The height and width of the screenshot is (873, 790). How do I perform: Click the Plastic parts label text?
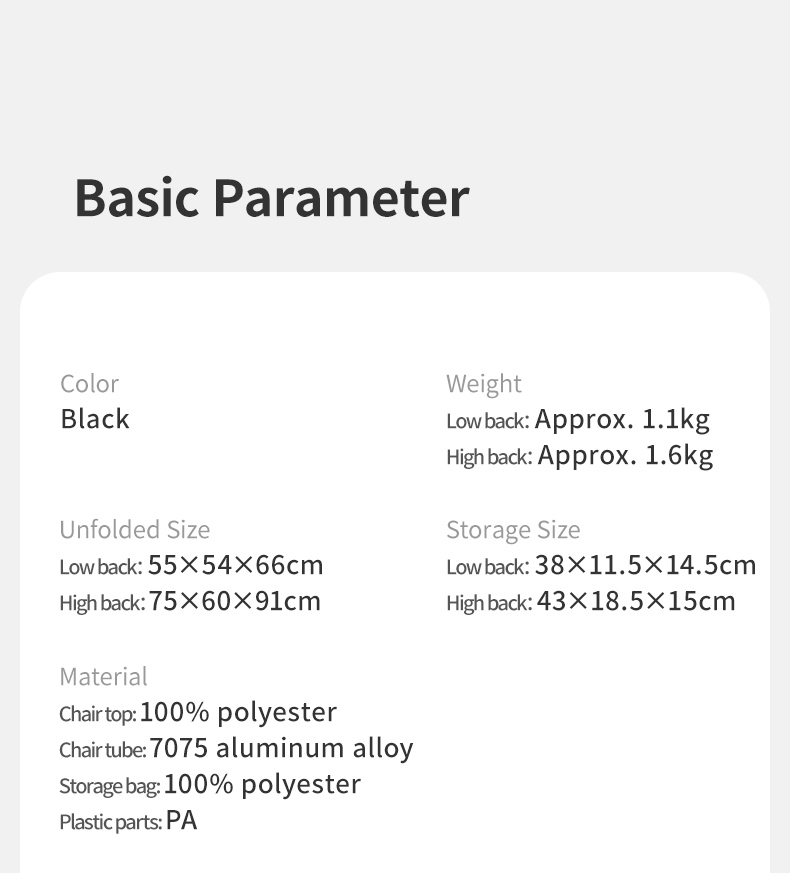point(110,822)
